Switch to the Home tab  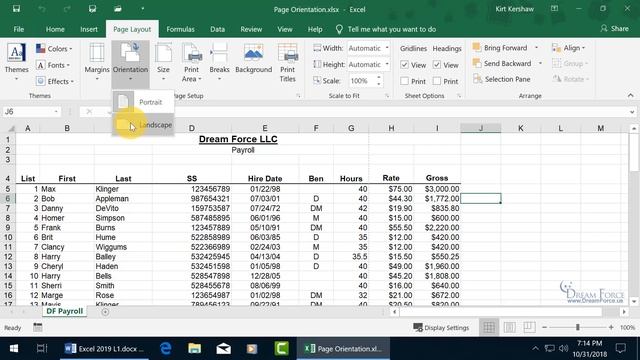click(x=55, y=29)
